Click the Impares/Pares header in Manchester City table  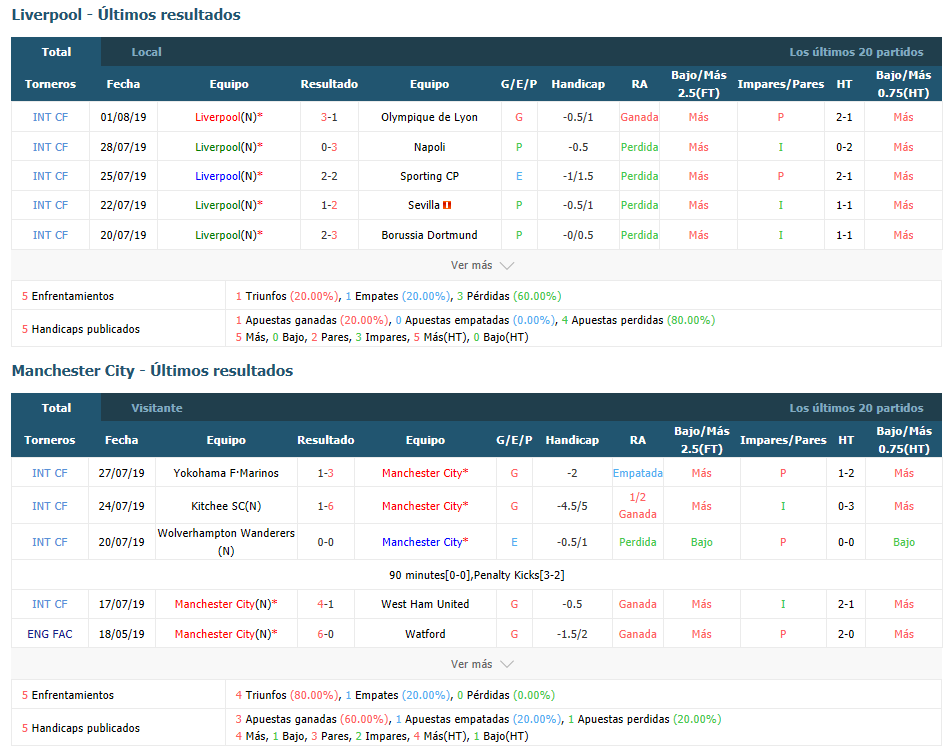pyautogui.click(x=783, y=440)
